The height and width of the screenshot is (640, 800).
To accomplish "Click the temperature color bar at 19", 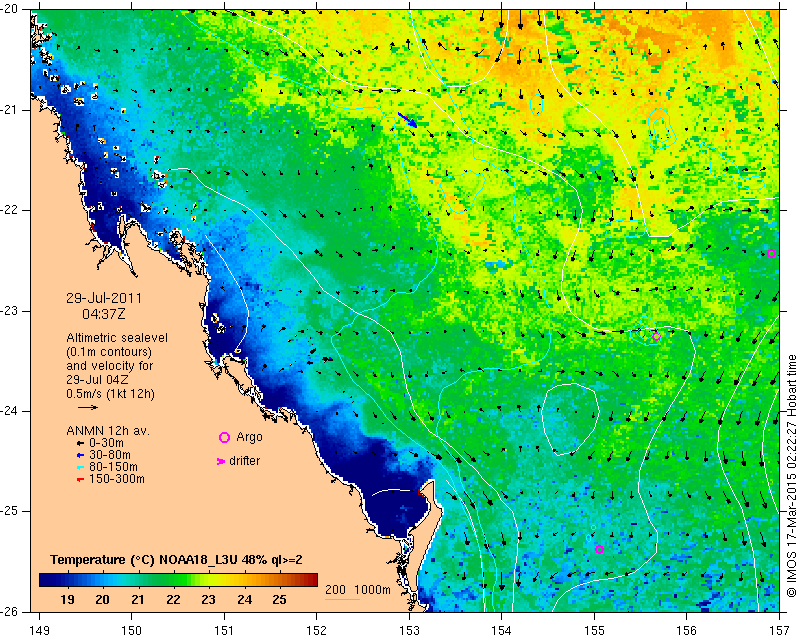I will pos(67,580).
